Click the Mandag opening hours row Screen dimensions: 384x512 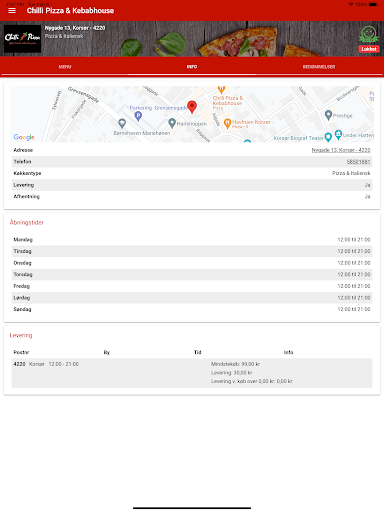(192, 240)
